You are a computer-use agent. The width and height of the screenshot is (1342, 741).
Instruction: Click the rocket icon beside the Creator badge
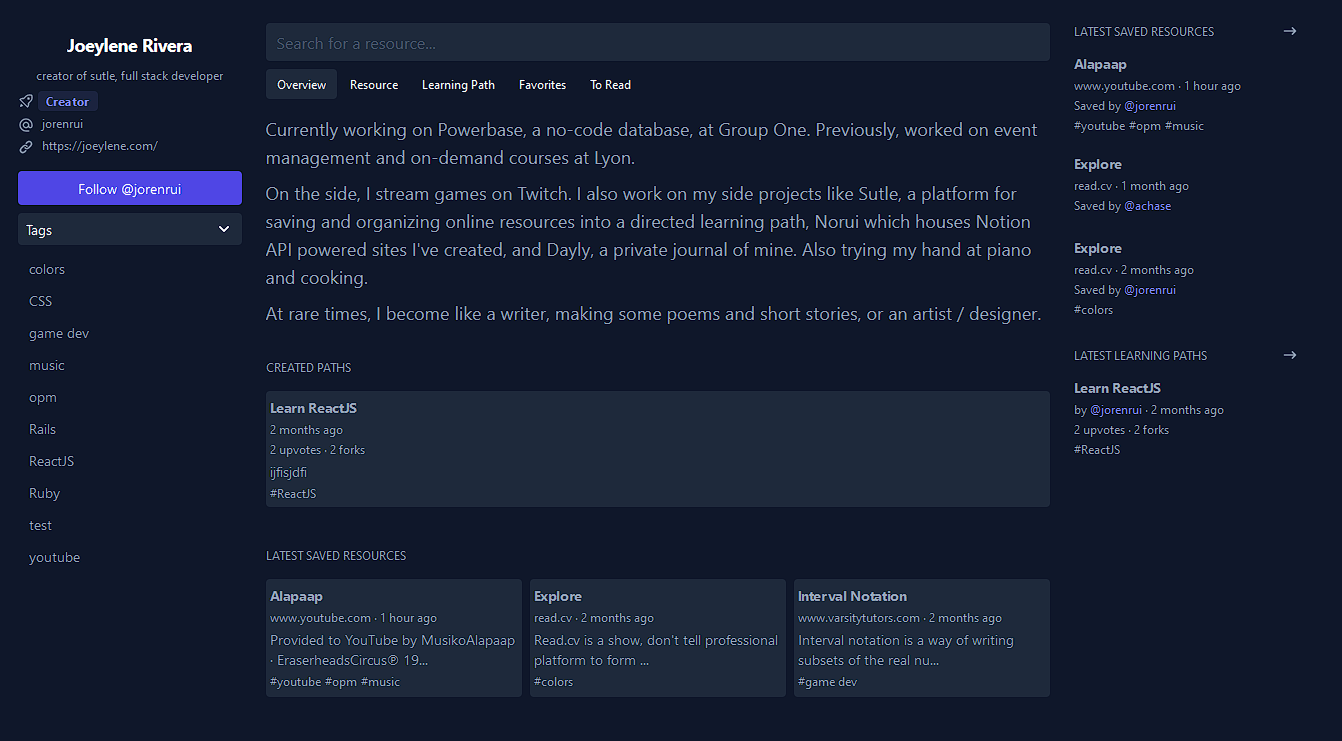tap(25, 100)
